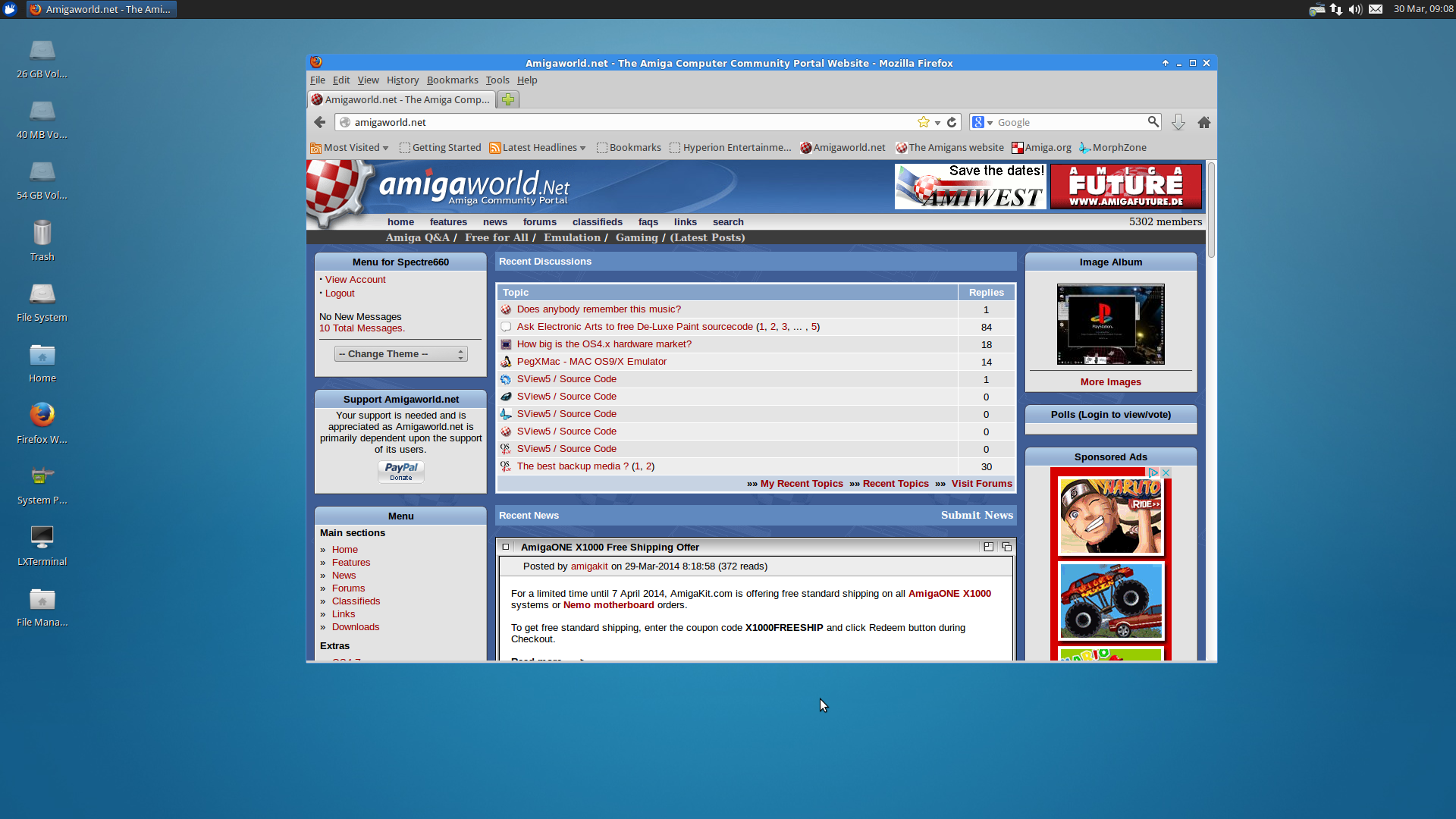Click the AdChoices icon on the sponsored ad
Screen dimensions: 1456x819
point(1153,472)
